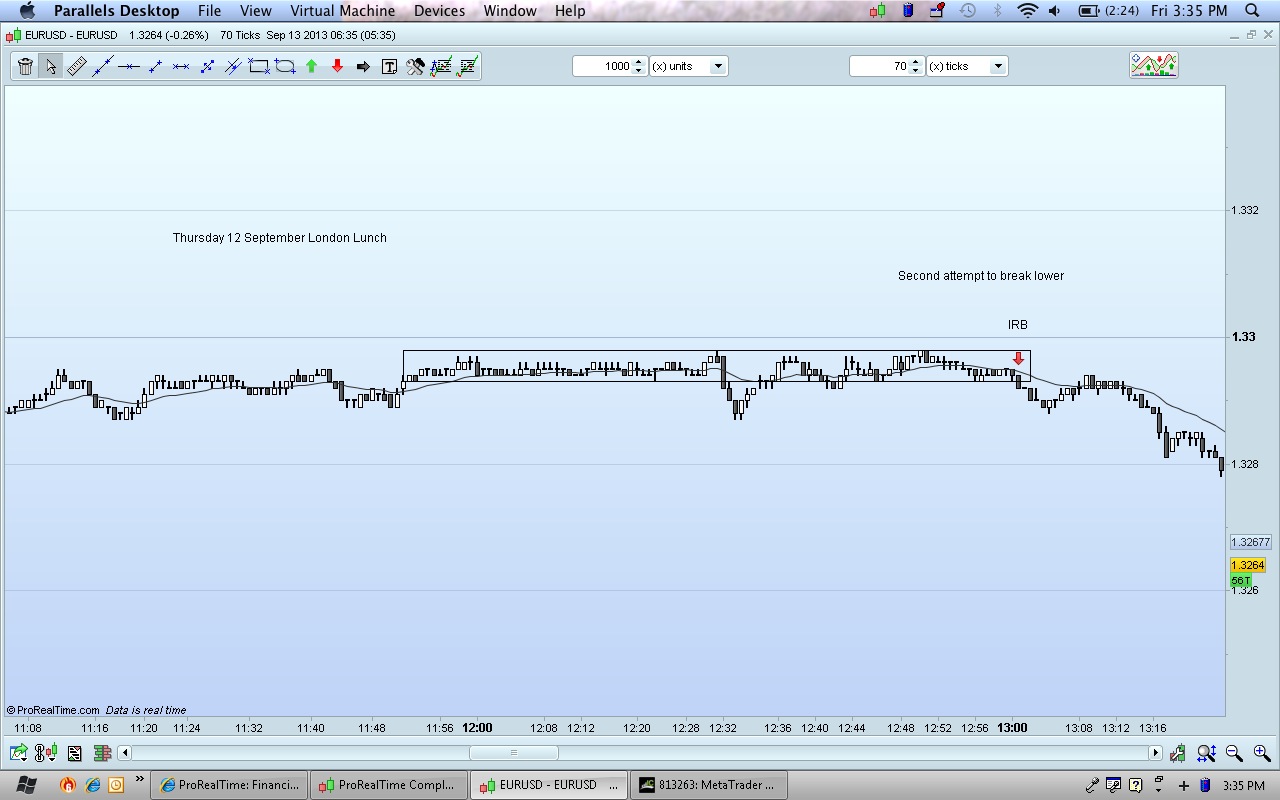Select the parallel lines channel tool
This screenshot has height=800, width=1280.
click(x=233, y=66)
